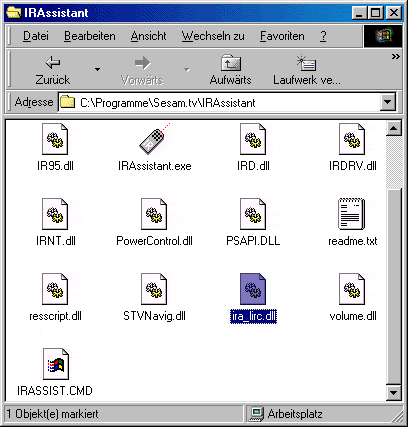Screen dimensions: 408x427
Task: Select the IR95.dll file icon
Action: 55,139
